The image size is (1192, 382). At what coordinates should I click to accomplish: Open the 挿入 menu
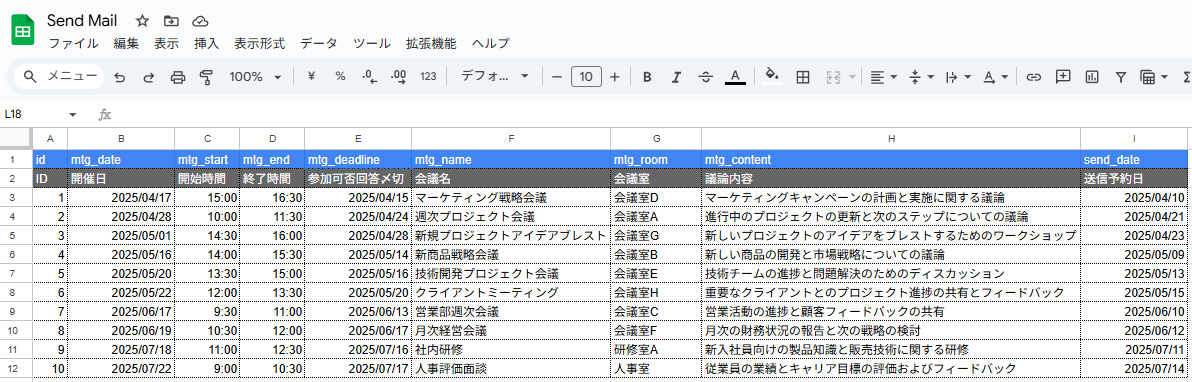click(x=207, y=43)
